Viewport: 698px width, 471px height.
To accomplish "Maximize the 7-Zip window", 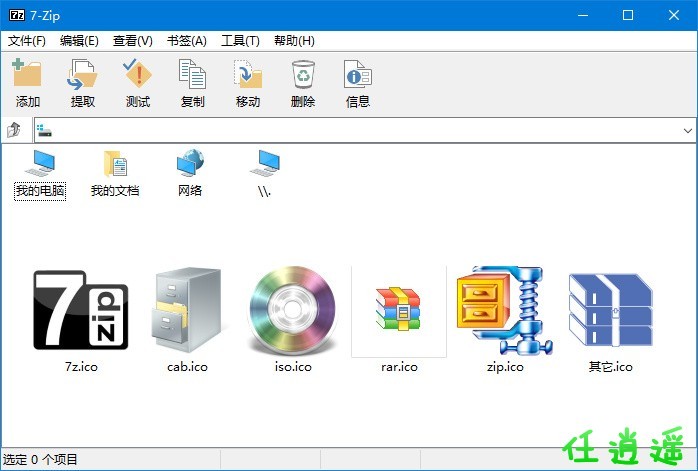I will coord(628,16).
